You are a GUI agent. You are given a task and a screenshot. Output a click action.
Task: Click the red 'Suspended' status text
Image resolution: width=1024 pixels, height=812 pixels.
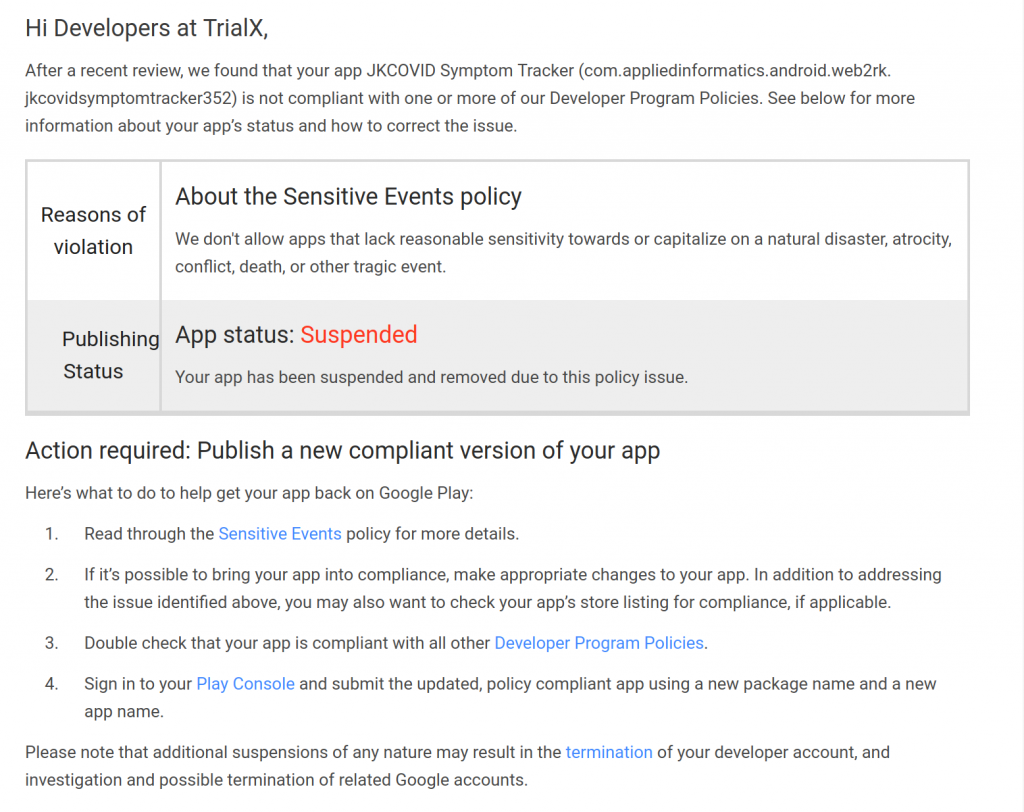click(x=358, y=335)
